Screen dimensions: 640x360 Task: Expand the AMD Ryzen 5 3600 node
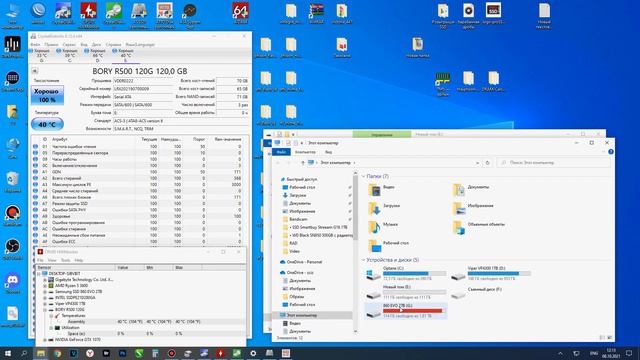[45, 286]
